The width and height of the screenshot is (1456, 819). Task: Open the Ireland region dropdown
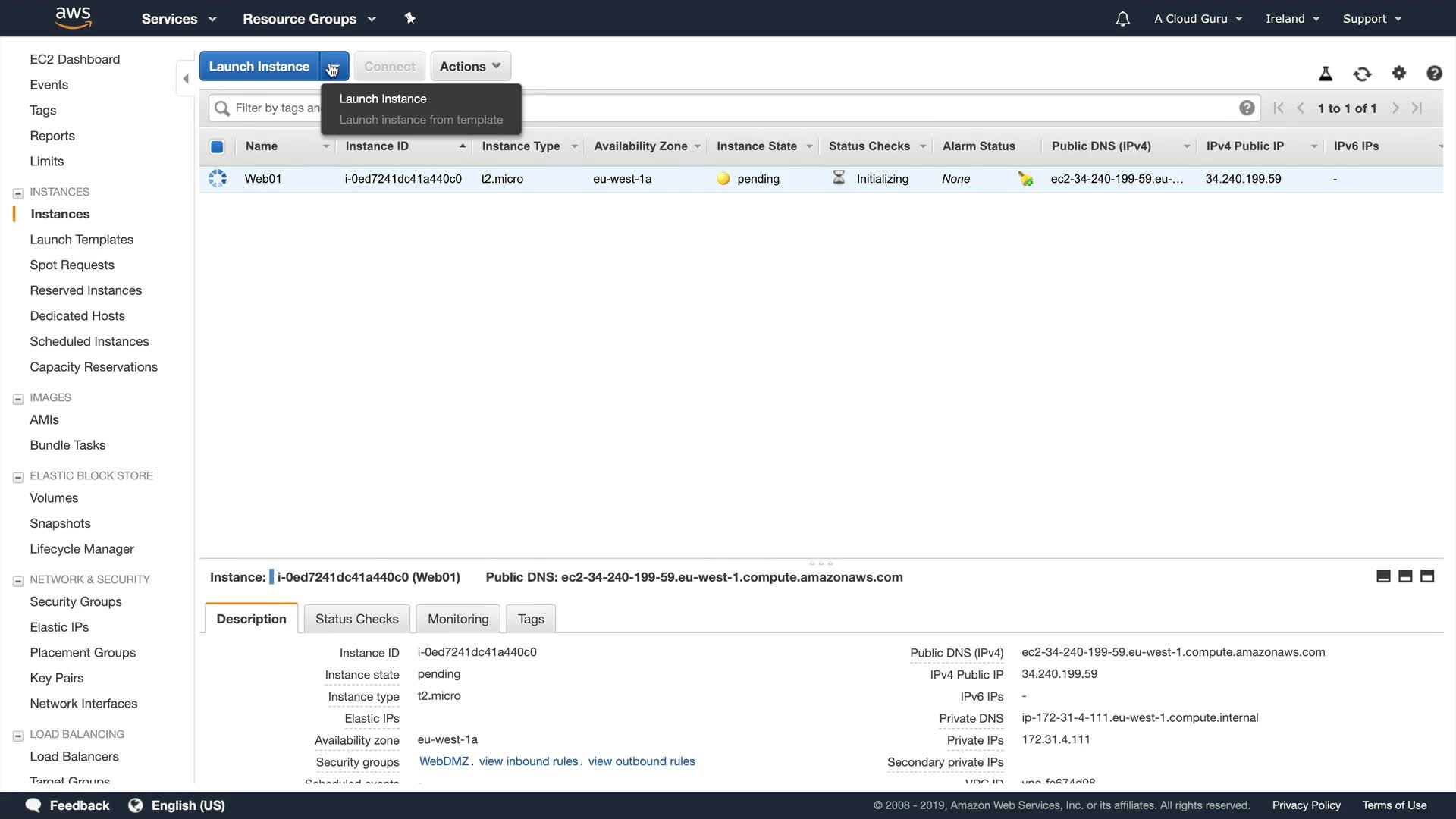[1292, 19]
